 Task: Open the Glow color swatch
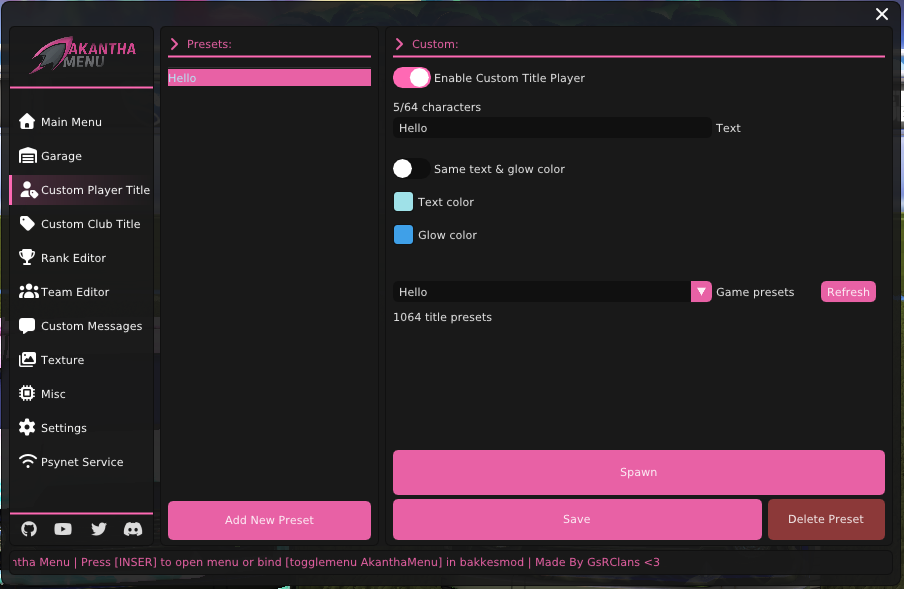tap(403, 235)
